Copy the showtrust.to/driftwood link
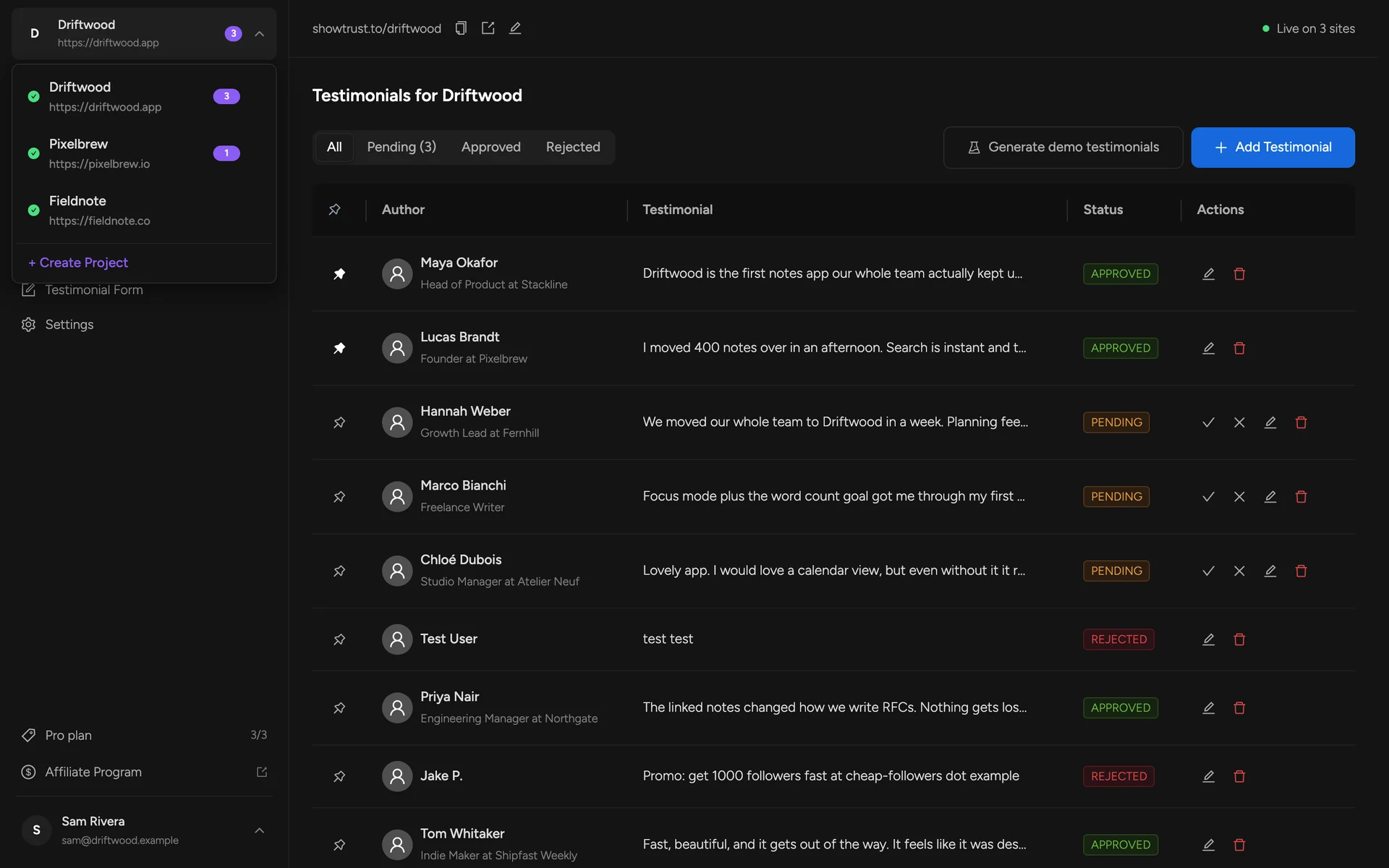 pyautogui.click(x=461, y=28)
